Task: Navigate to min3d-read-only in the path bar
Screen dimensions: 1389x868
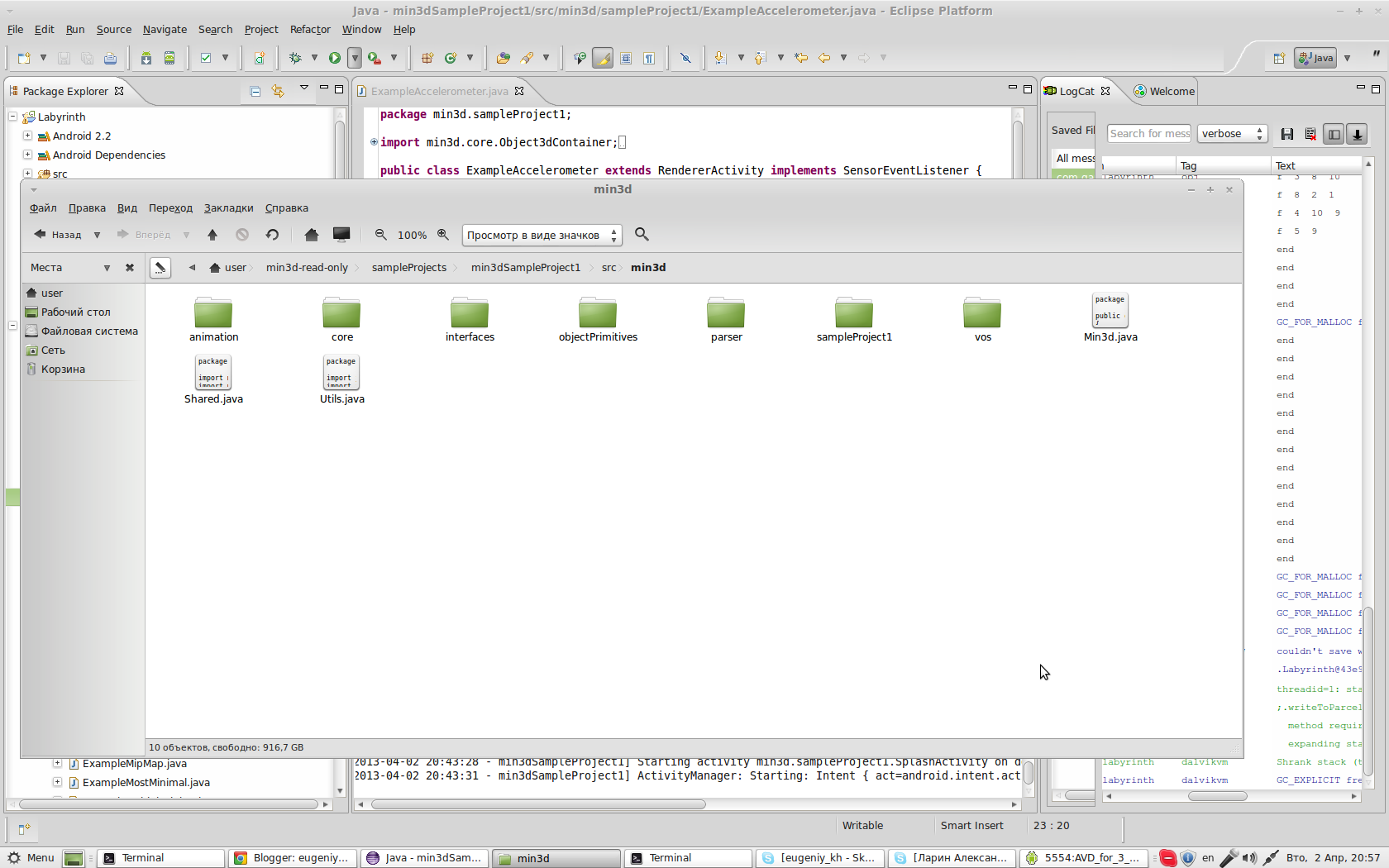Action: pos(307,268)
